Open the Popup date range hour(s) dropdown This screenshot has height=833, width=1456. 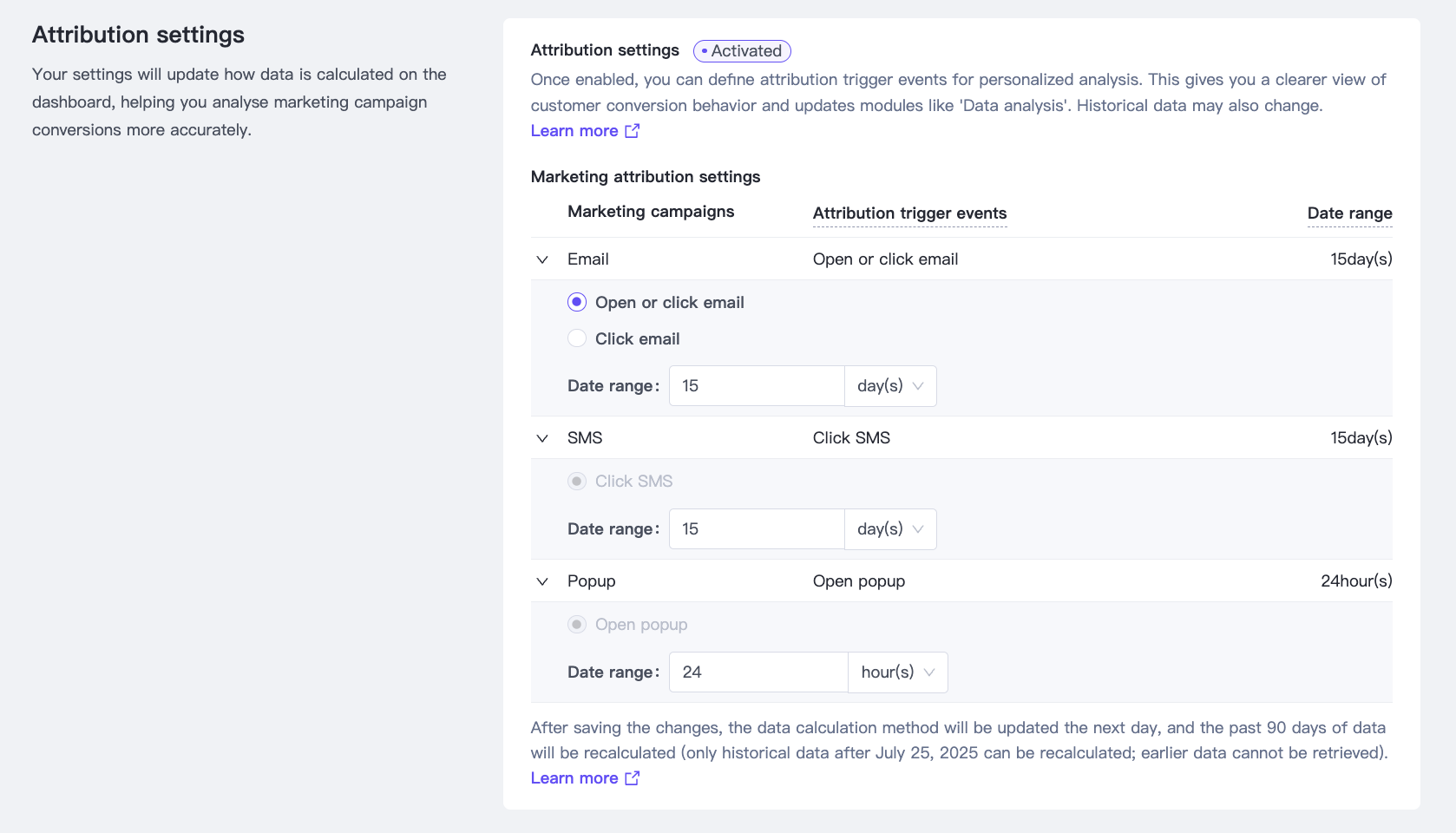point(897,672)
